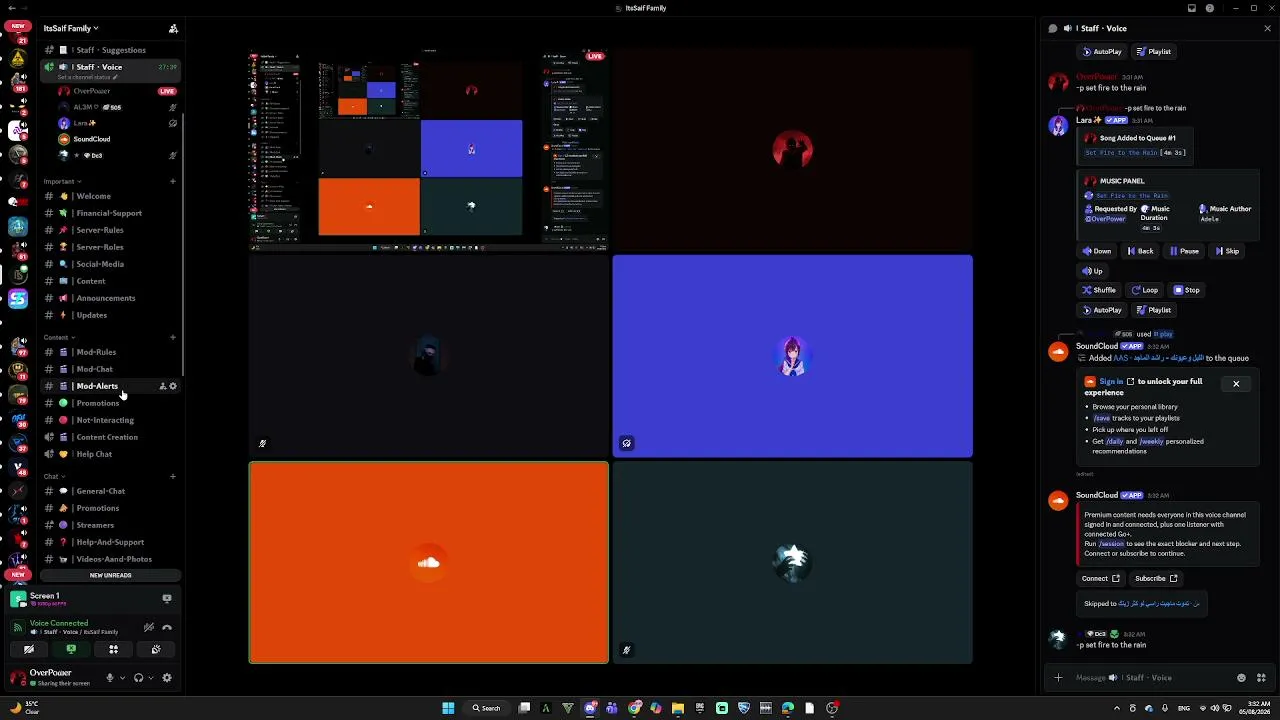Add a channel to the Chat category

173,476
